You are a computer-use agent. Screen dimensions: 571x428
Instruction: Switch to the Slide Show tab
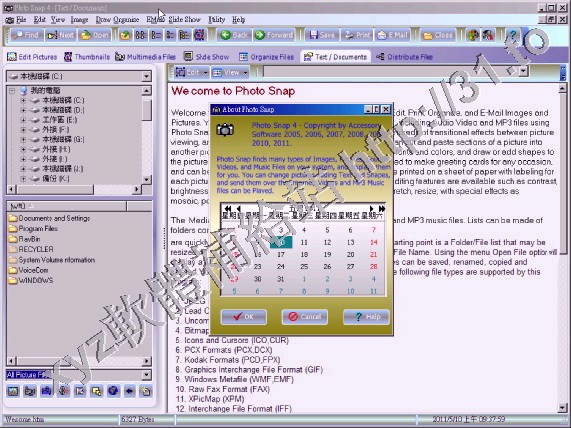point(206,57)
